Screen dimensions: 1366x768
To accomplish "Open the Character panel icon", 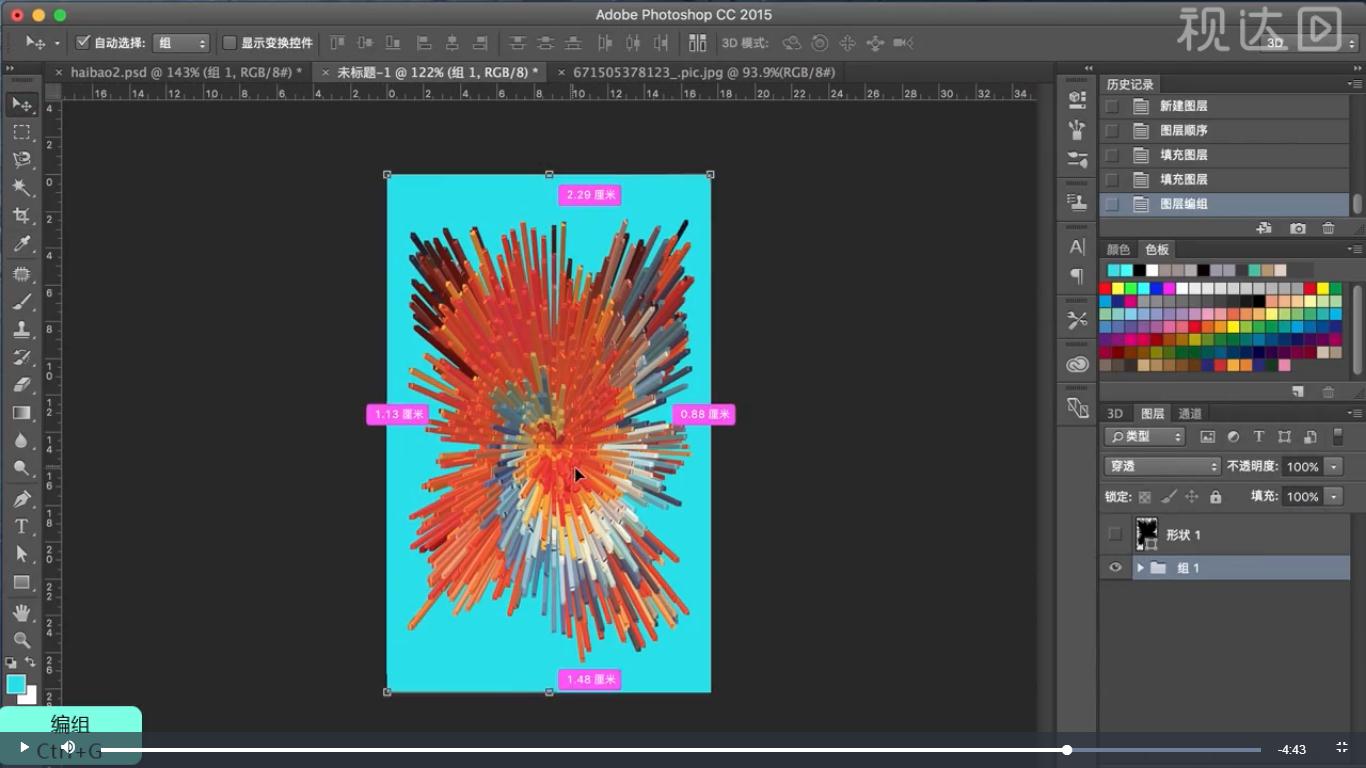I will (1077, 246).
